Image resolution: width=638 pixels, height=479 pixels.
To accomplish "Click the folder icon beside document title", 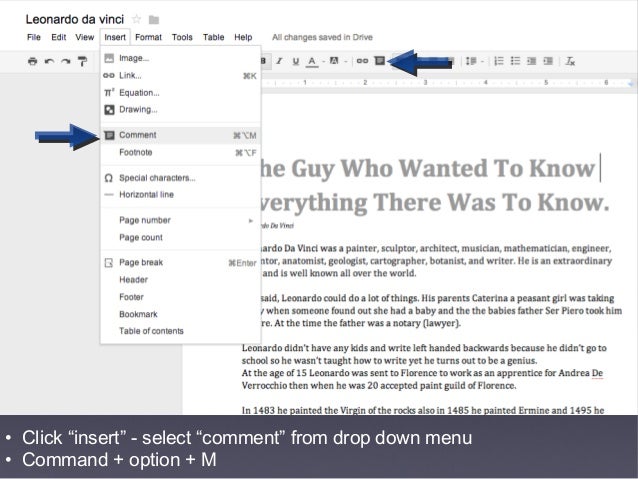I will coord(153,19).
